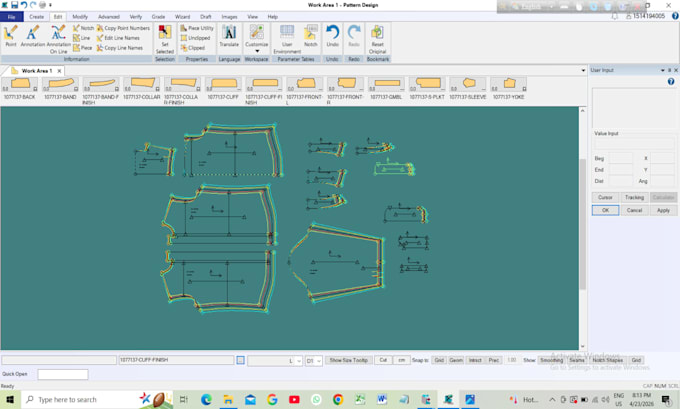
Task: Toggle Snap to Grid
Action: click(x=439, y=360)
